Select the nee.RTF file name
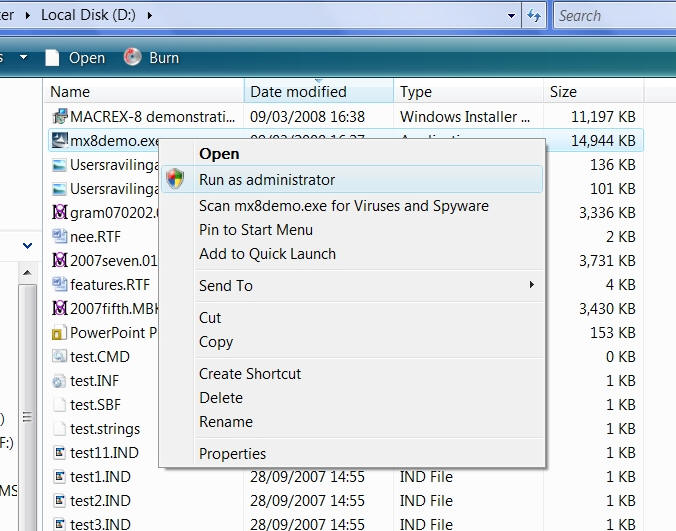This screenshot has width=676, height=531. tap(96, 237)
